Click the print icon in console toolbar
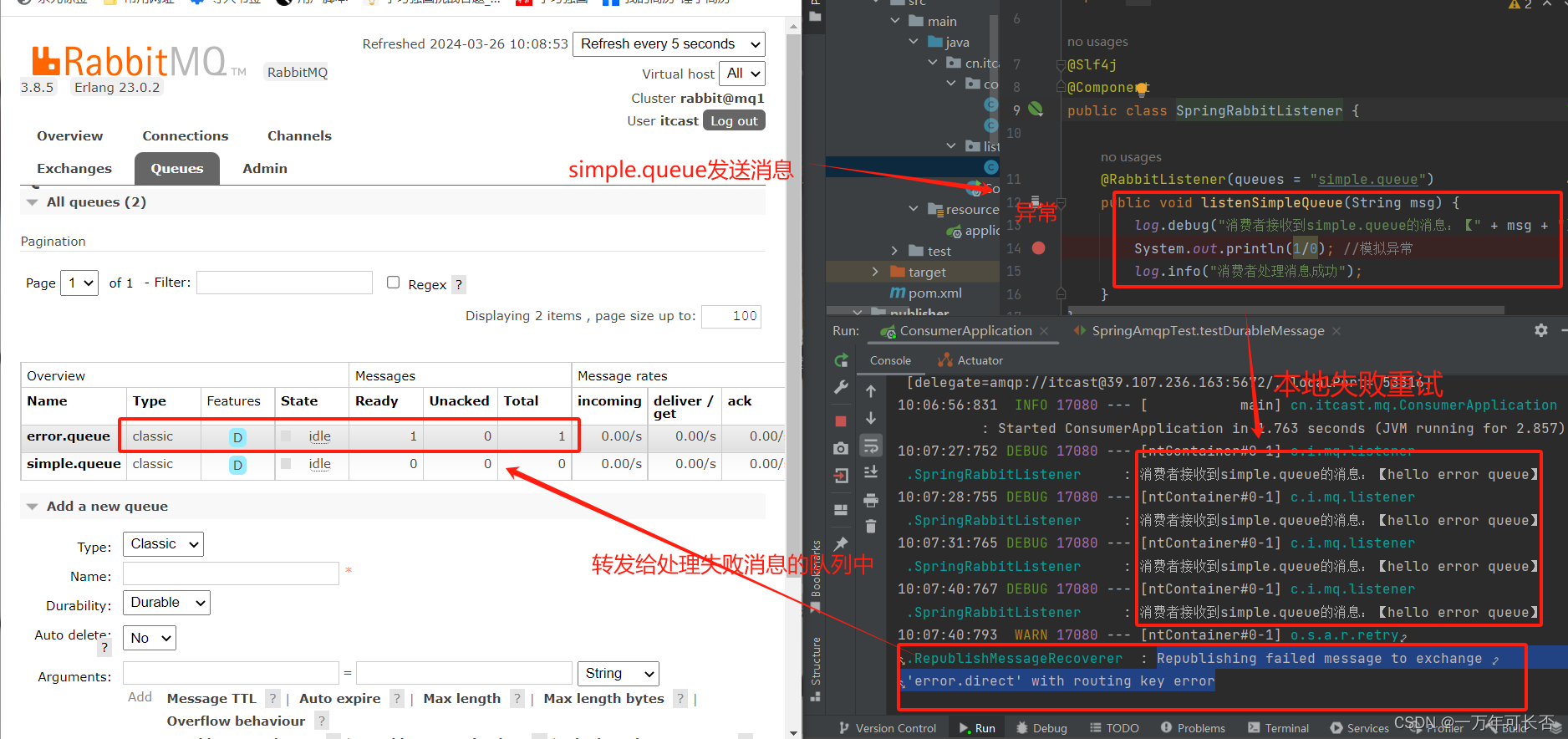 click(x=871, y=500)
